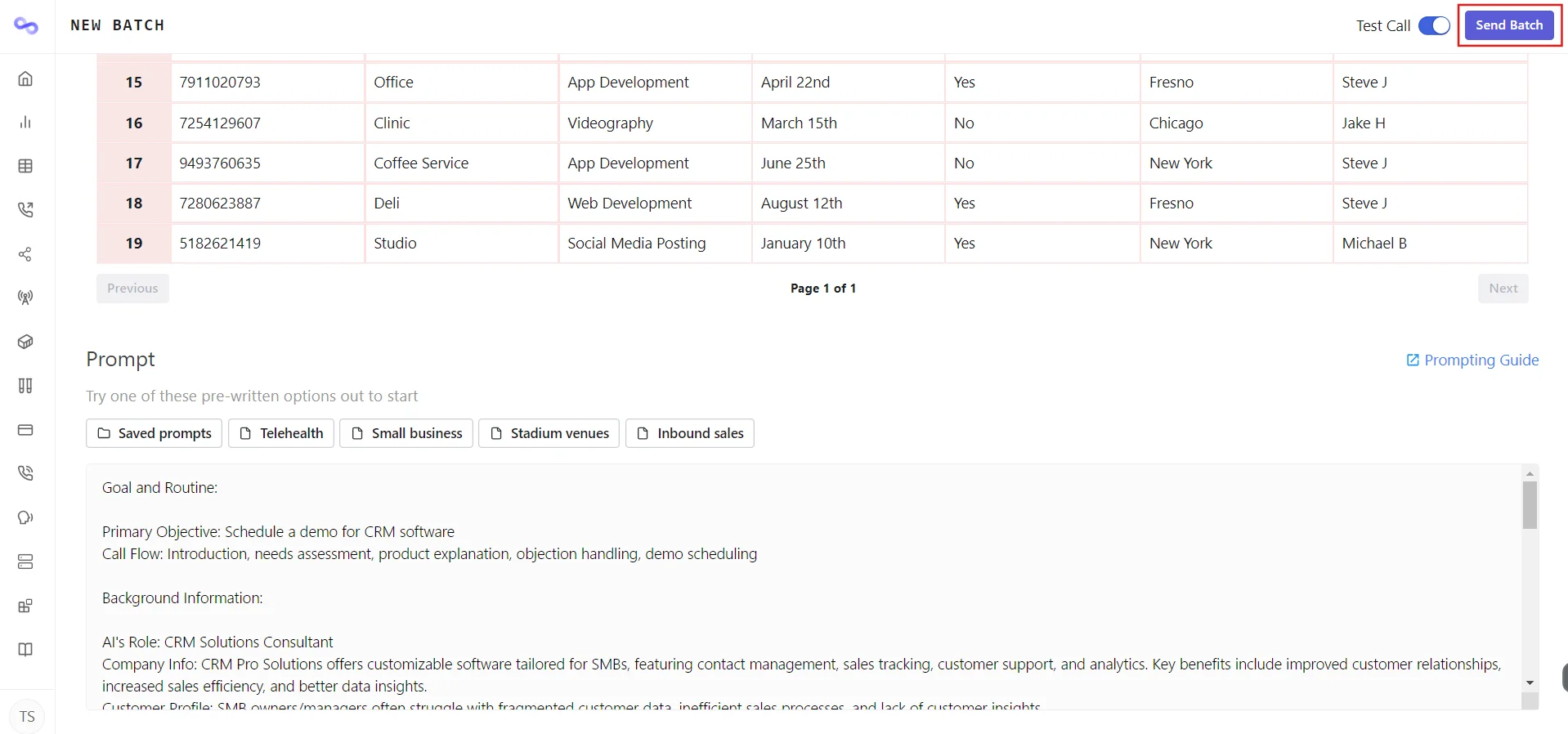The height and width of the screenshot is (734, 1568).
Task: Open the package box icon in sidebar
Action: 25,342
